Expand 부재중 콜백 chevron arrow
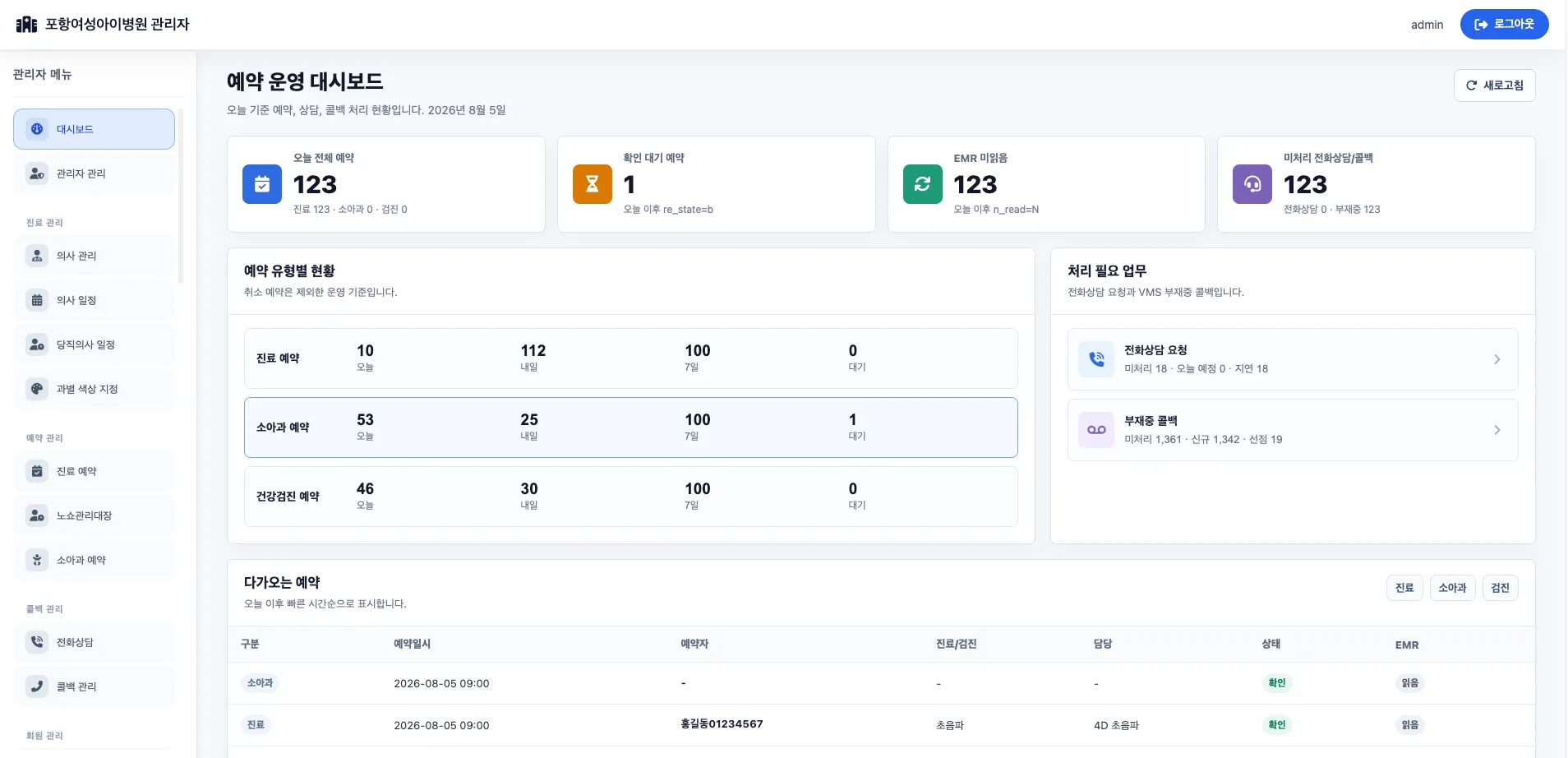1568x758 pixels. coord(1497,430)
